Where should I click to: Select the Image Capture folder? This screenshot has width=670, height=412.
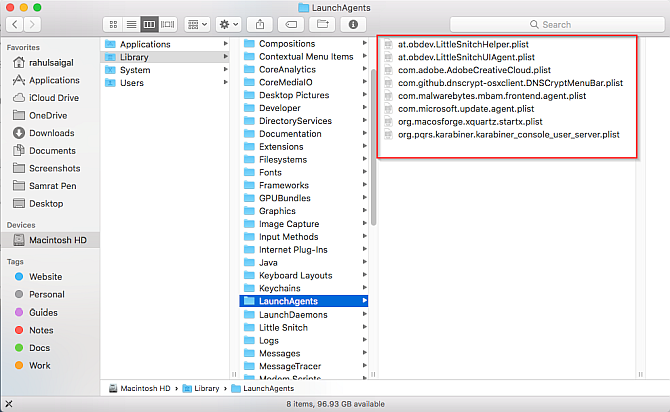coord(304,224)
